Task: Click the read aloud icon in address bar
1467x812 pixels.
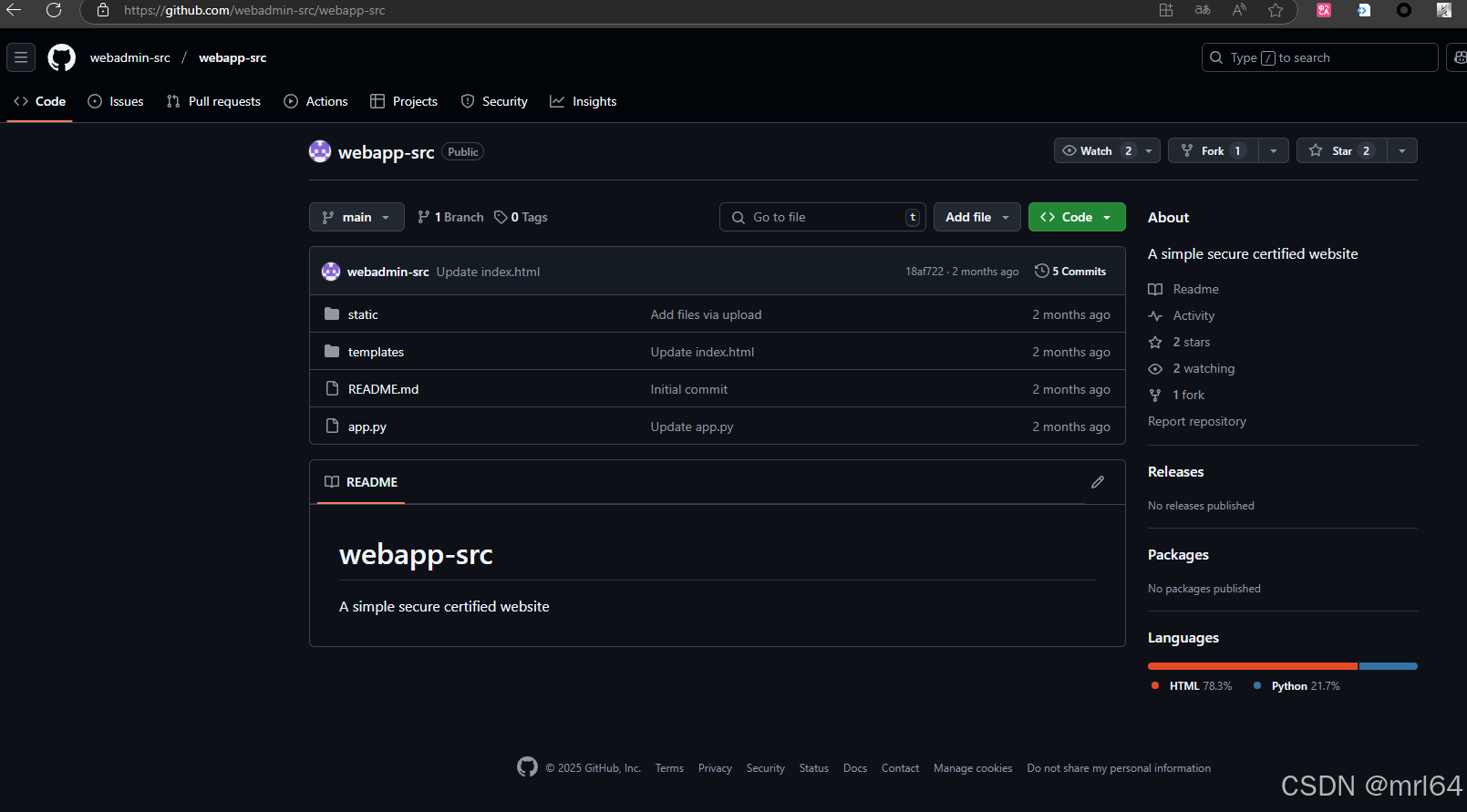Action: tap(1239, 10)
